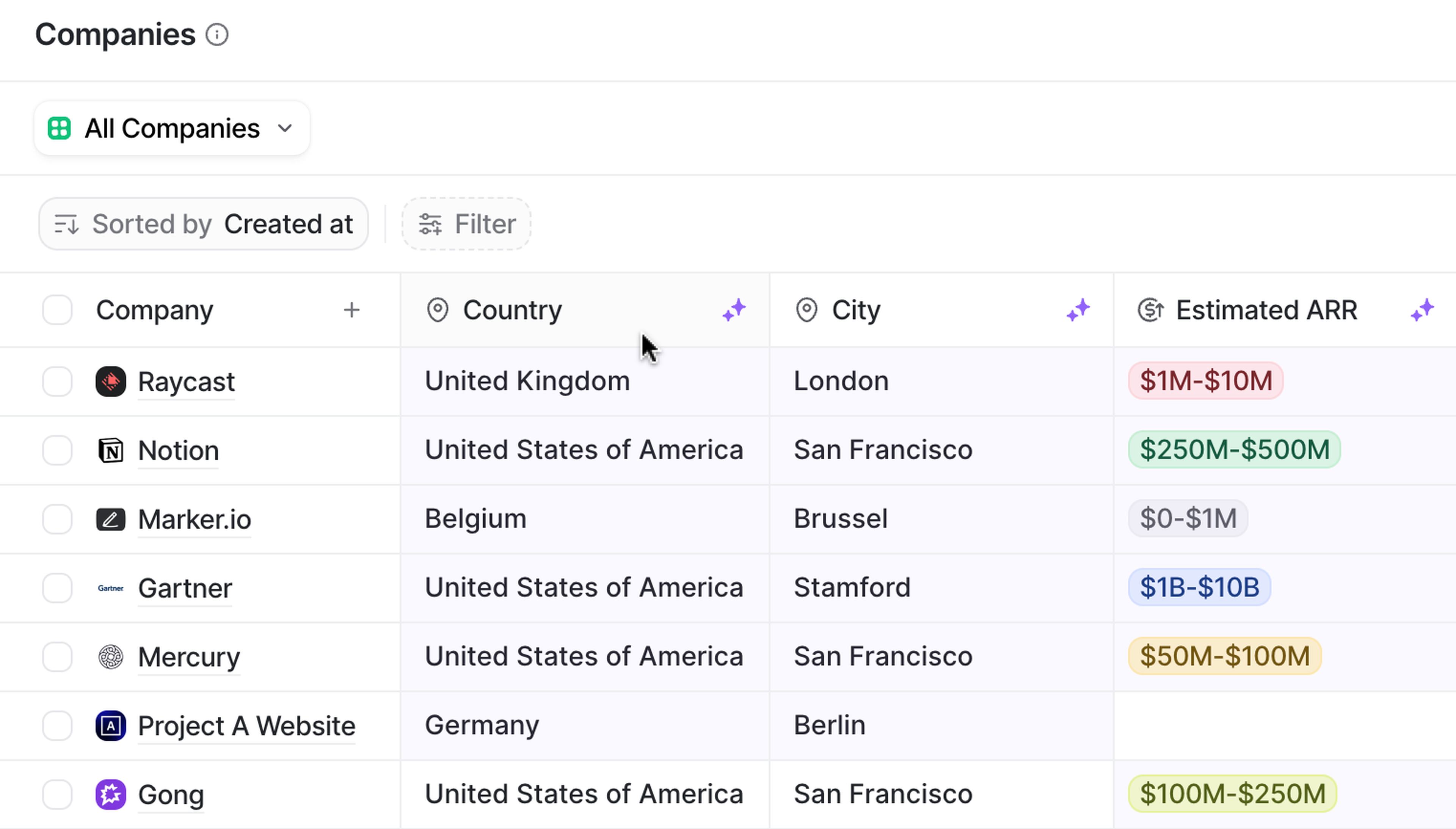Viewport: 1456px width, 829px height.
Task: Click the Notion logo icon
Action: tap(110, 451)
